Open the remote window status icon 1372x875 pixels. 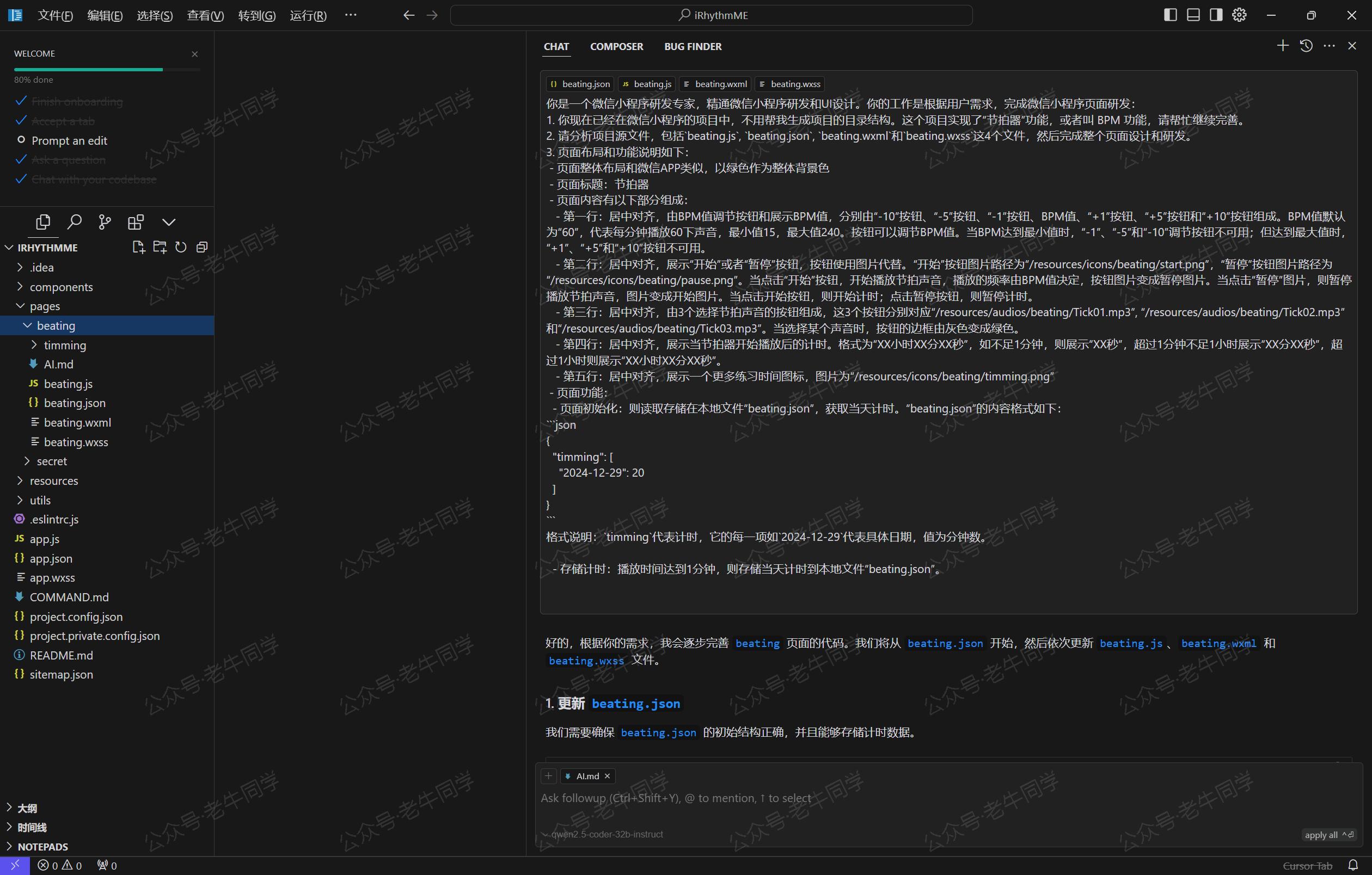click(x=15, y=865)
